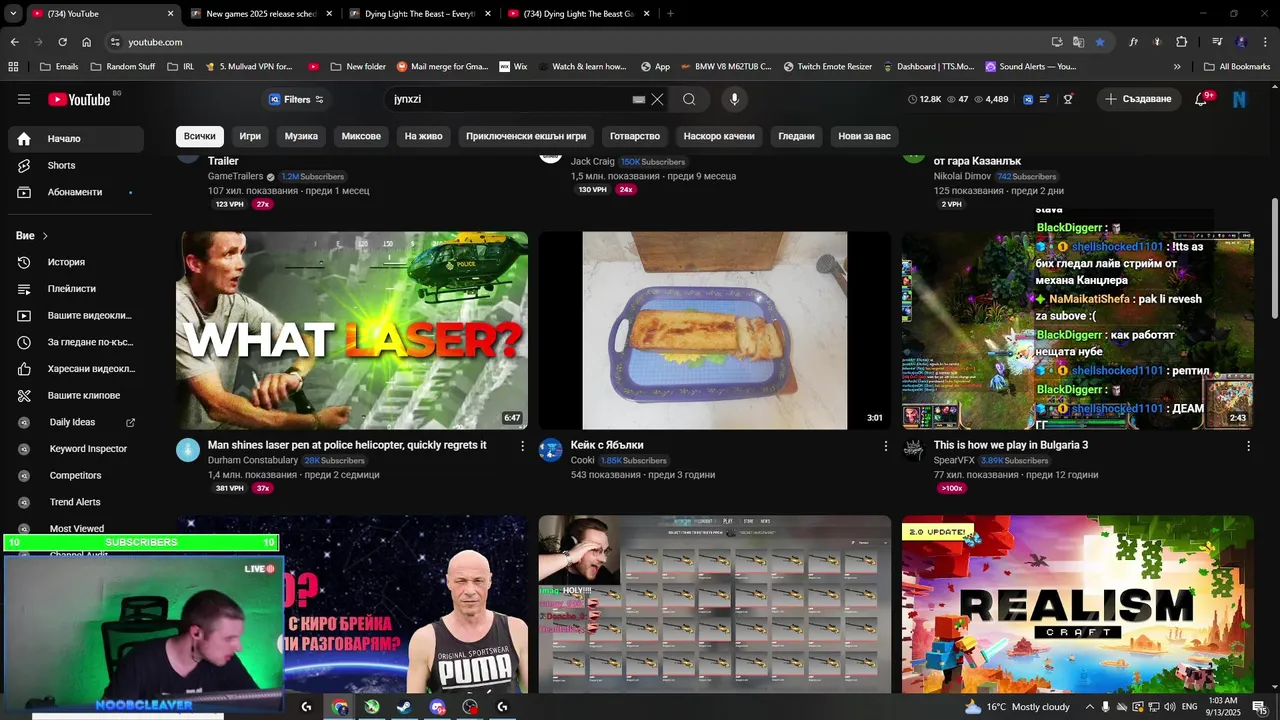This screenshot has height=720, width=1280.
Task: Select the Наскоро качени chip
Action: 719,136
